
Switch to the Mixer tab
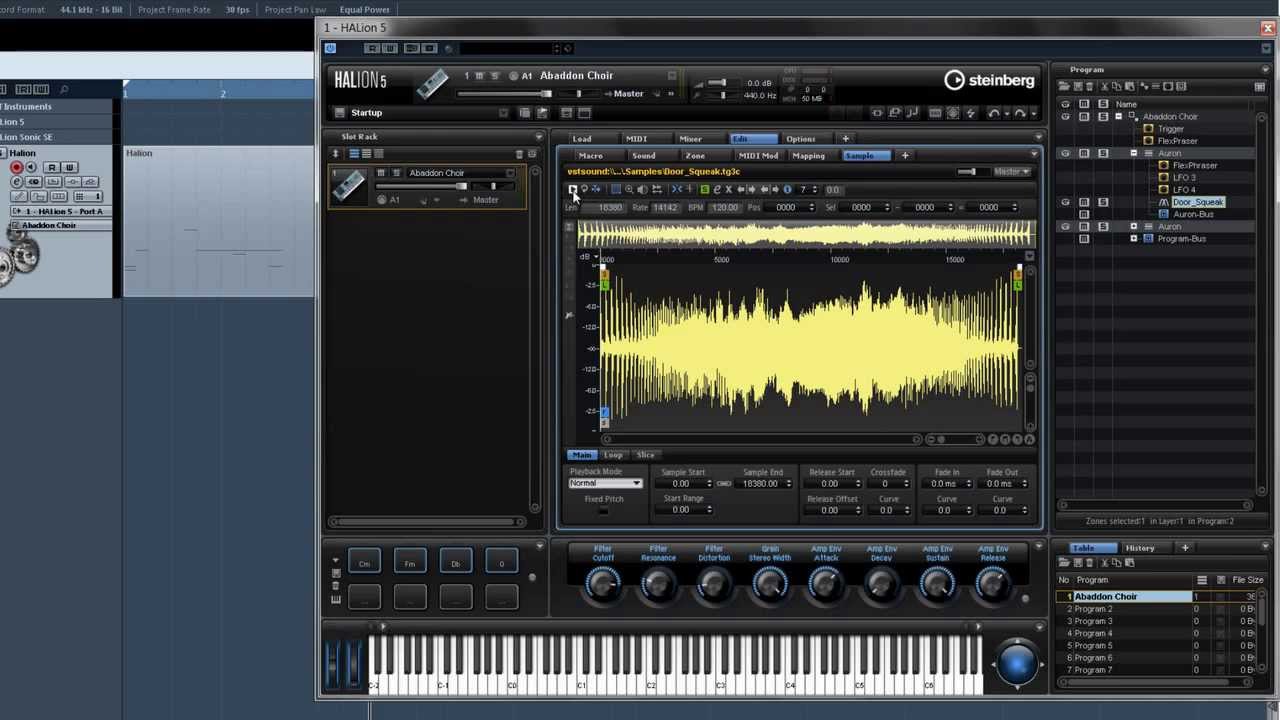(690, 139)
